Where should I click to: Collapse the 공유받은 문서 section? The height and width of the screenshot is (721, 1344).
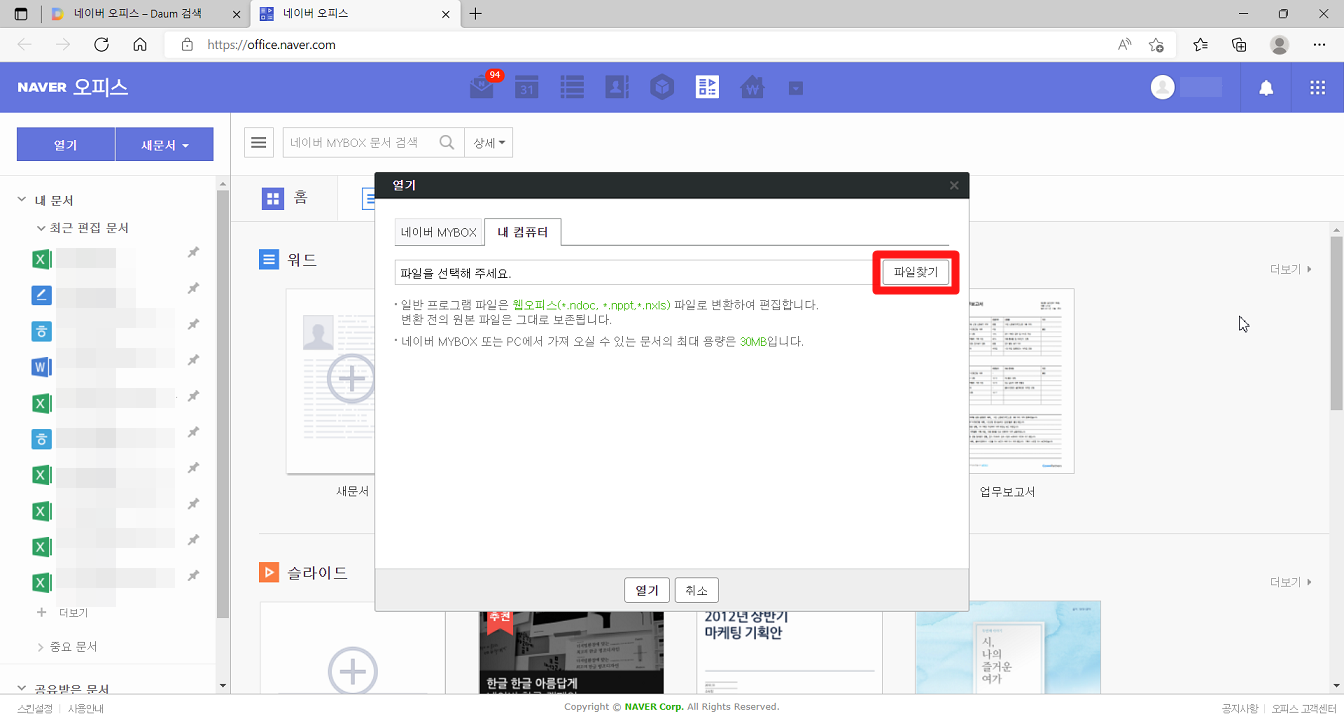point(22,689)
